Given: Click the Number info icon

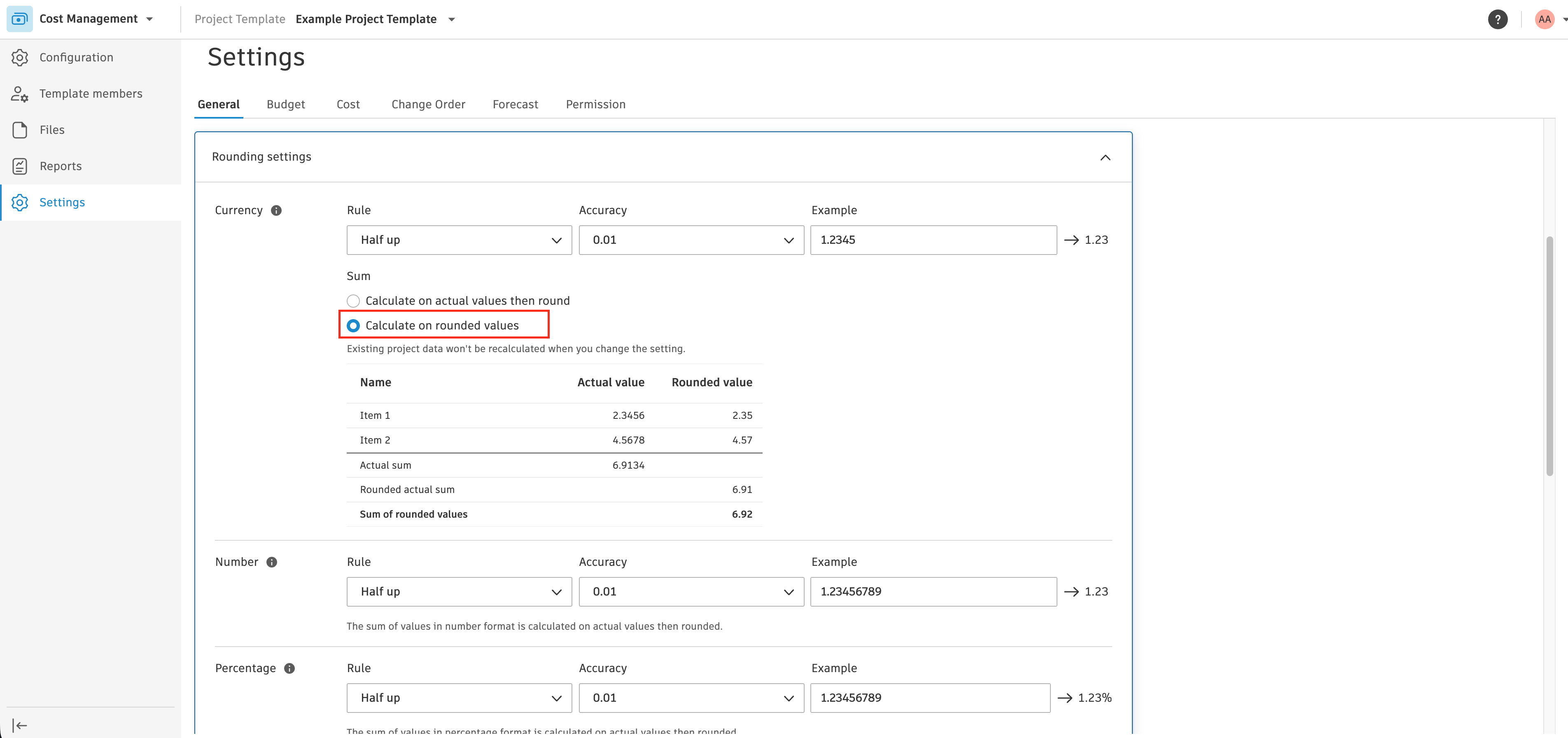Looking at the screenshot, I should pyautogui.click(x=272, y=562).
